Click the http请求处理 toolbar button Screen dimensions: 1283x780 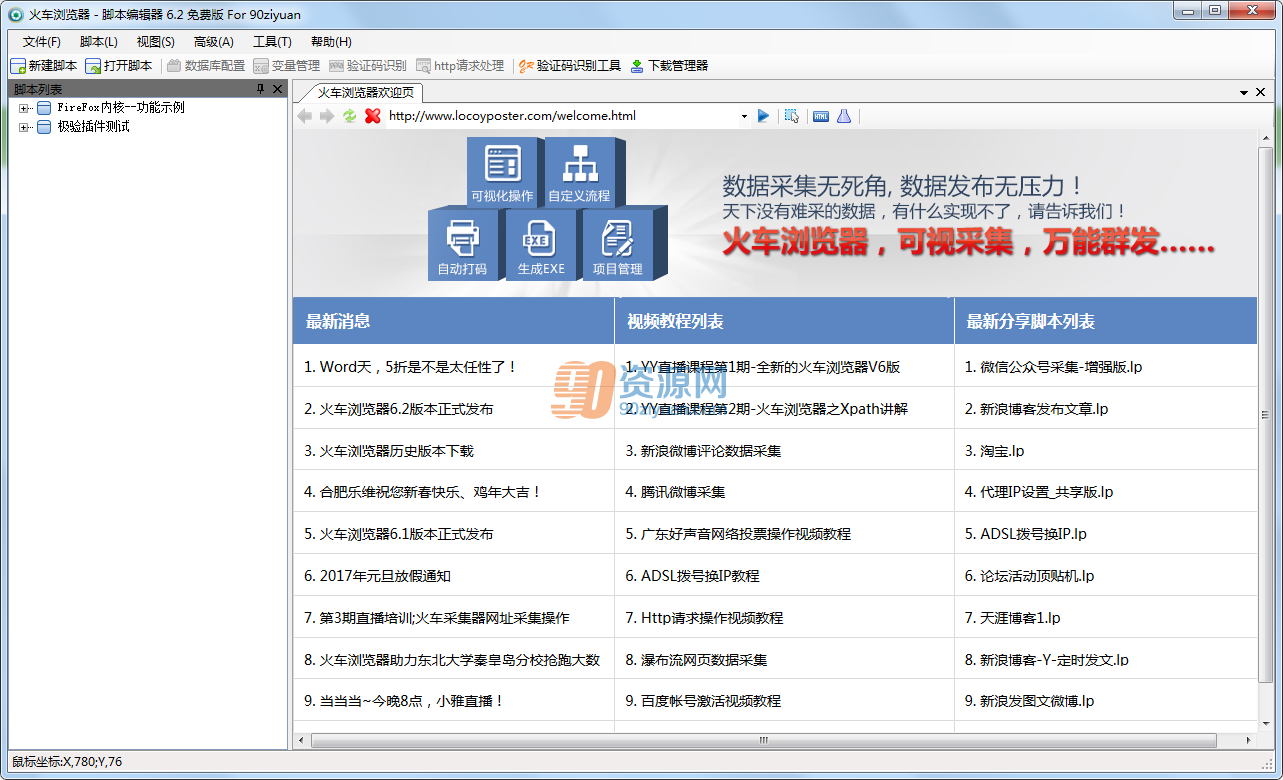tap(460, 66)
